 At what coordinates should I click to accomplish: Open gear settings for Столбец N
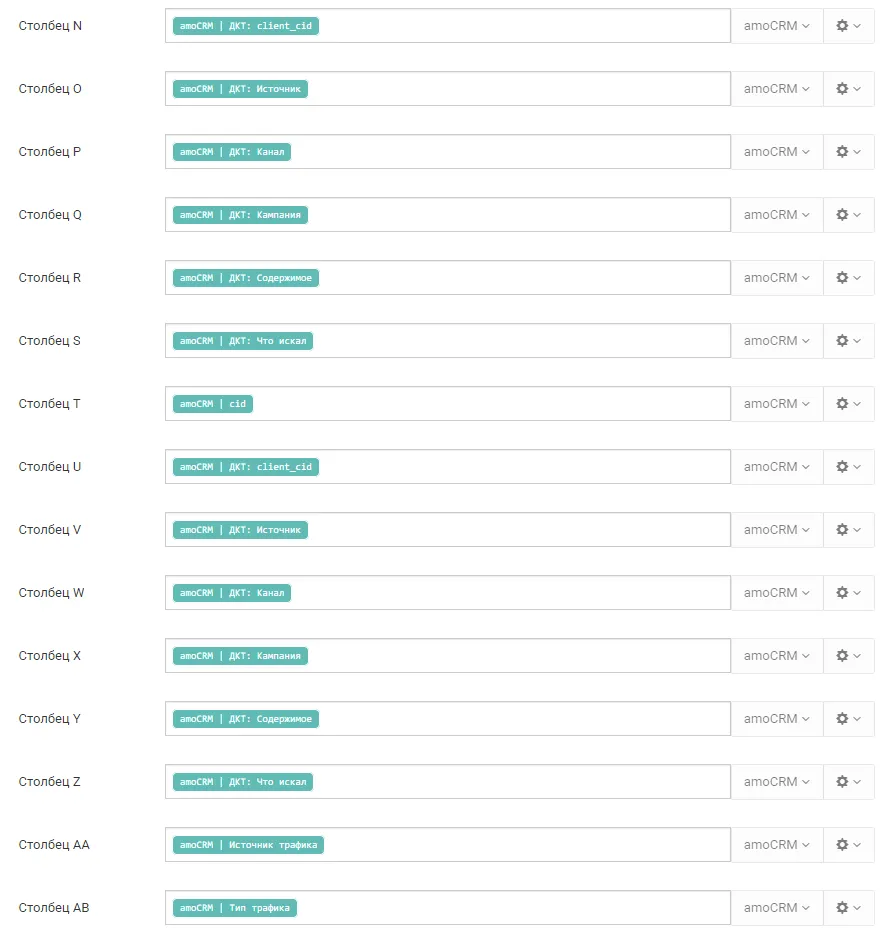tap(848, 26)
